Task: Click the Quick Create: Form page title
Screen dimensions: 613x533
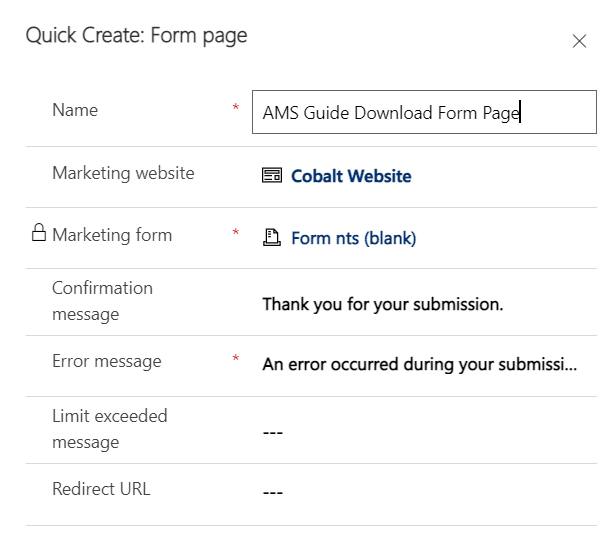Action: (136, 36)
